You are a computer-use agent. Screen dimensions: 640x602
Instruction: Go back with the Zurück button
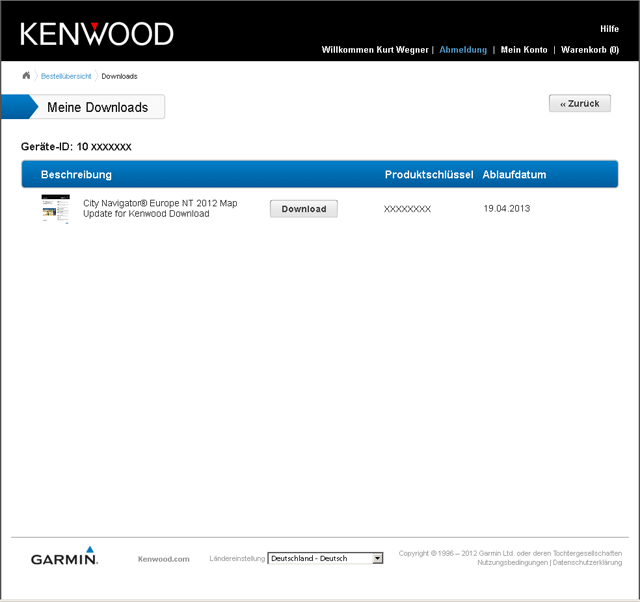point(579,104)
